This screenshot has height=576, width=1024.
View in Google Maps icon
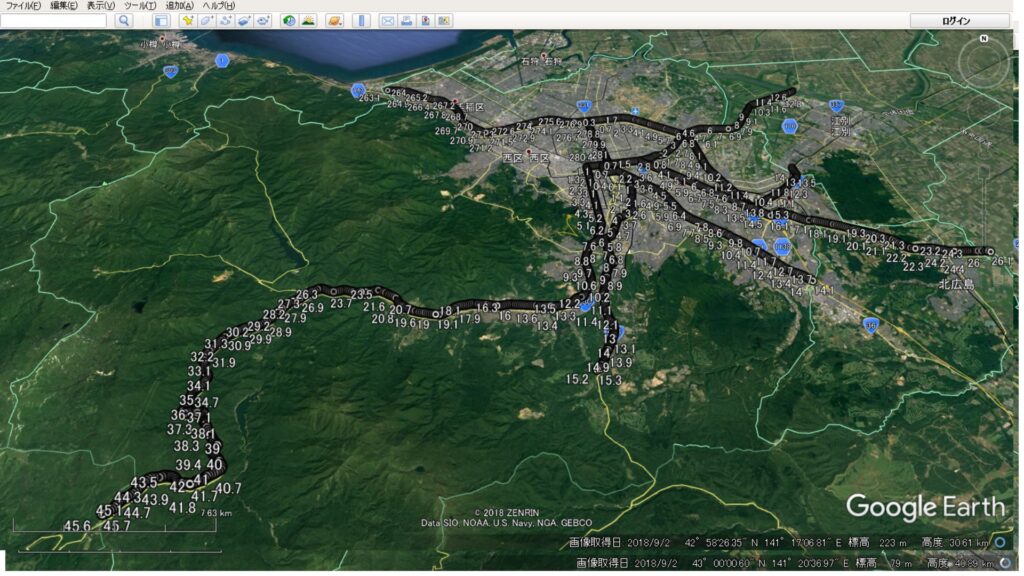click(444, 20)
